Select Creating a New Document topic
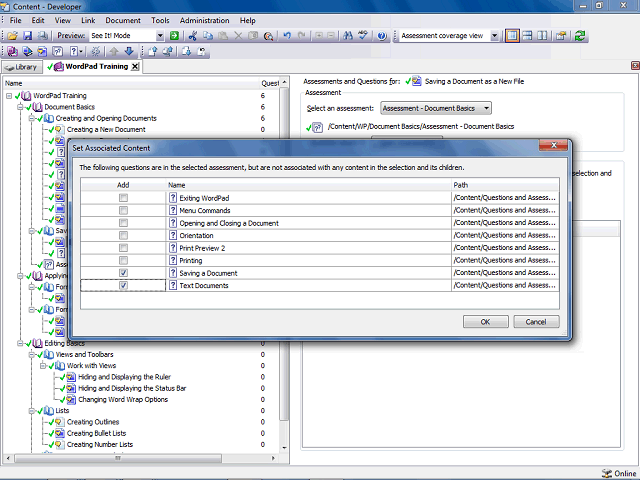The image size is (640, 480). coord(106,129)
